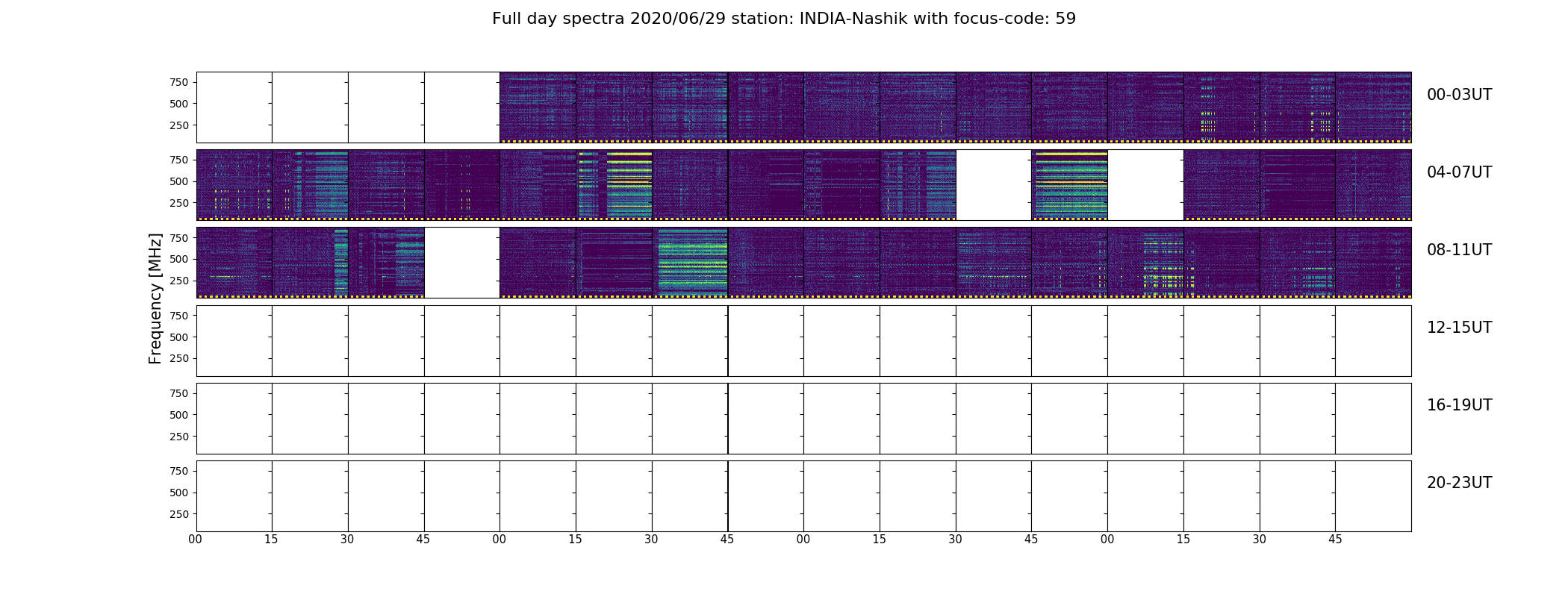1568x597 pixels.
Task: Select the blank 06:30-06:45 panel in 04-07UT row
Action: [994, 184]
